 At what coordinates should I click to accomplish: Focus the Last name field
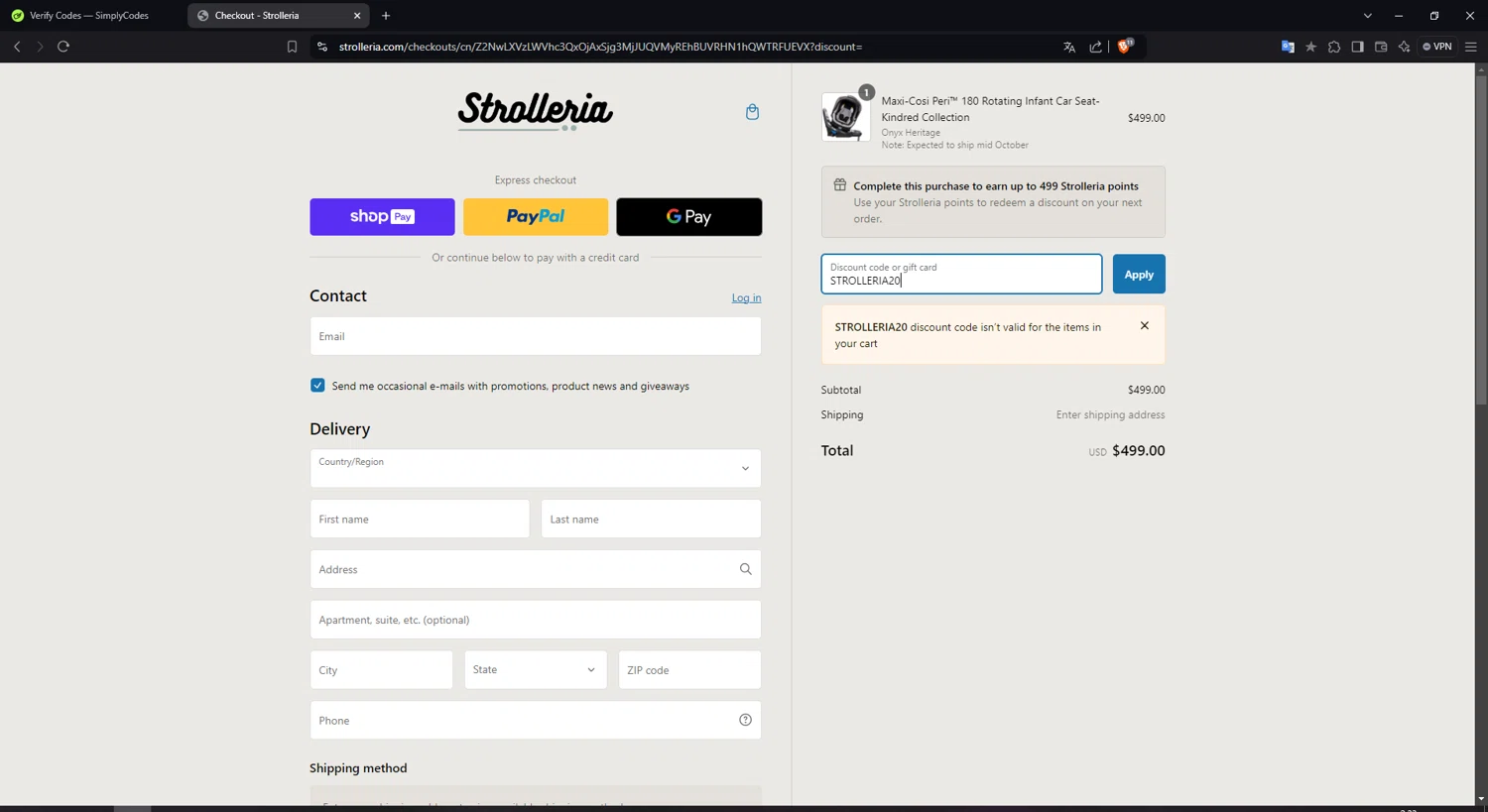pos(652,519)
